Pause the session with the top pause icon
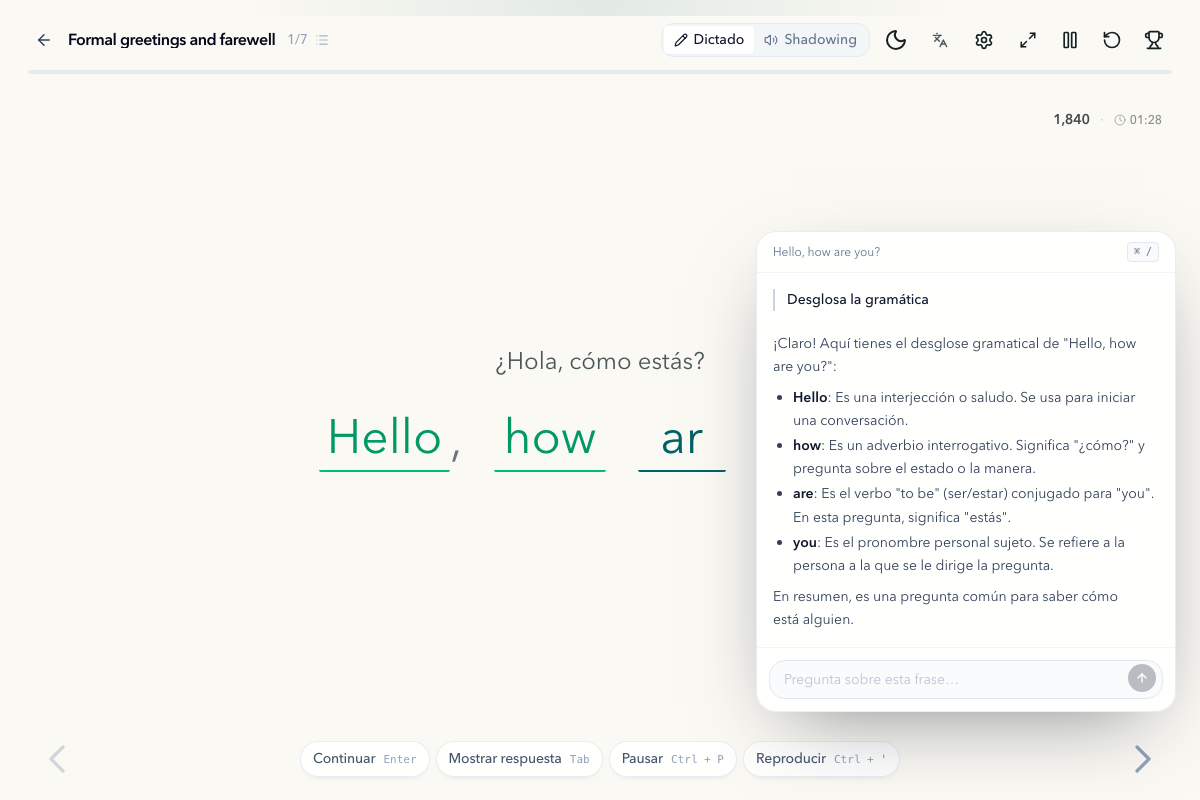 tap(1070, 40)
